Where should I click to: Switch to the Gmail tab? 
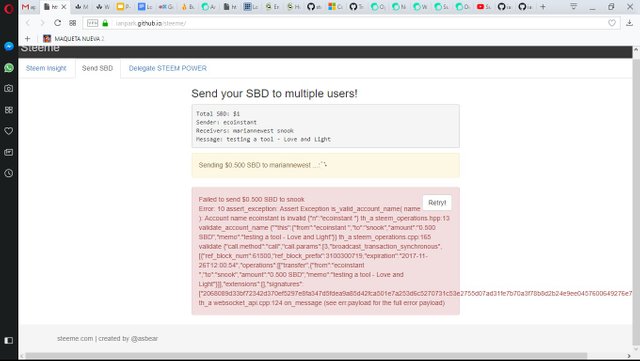(x=29, y=7)
